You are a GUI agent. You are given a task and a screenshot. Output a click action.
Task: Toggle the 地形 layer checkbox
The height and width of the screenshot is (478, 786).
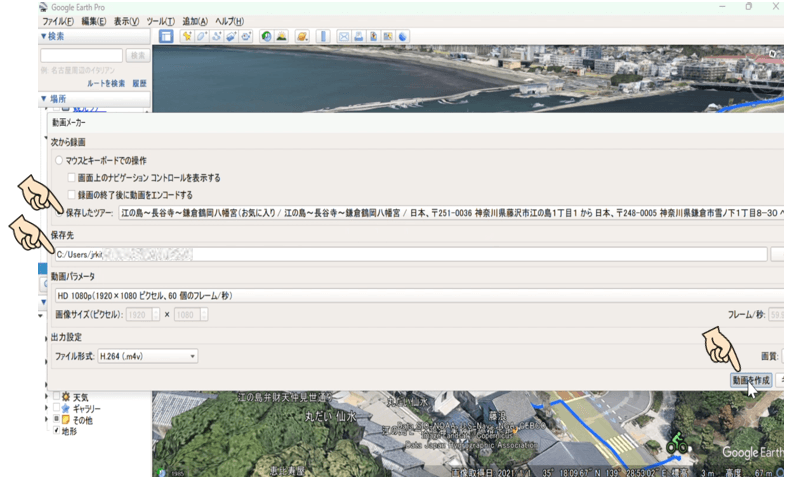point(56,431)
